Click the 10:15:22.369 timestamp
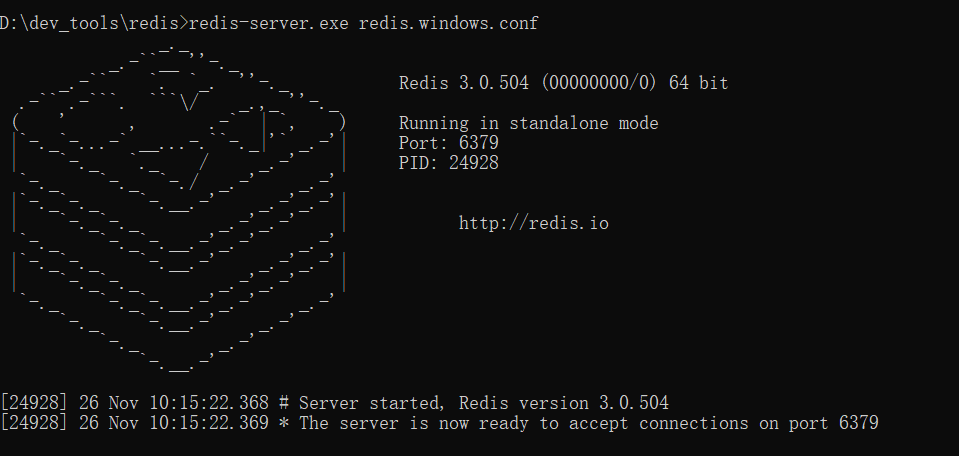The height and width of the screenshot is (456, 959). click(209, 423)
